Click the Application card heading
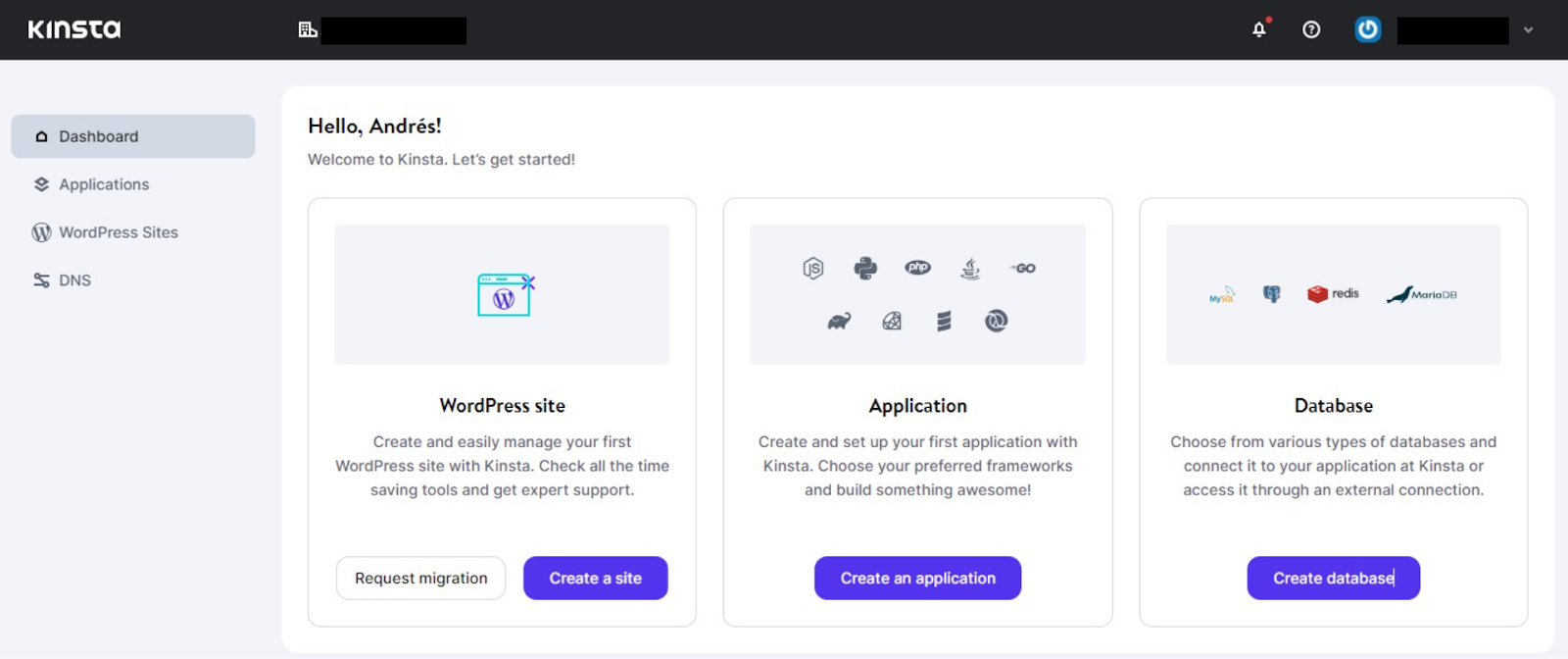 (x=918, y=406)
